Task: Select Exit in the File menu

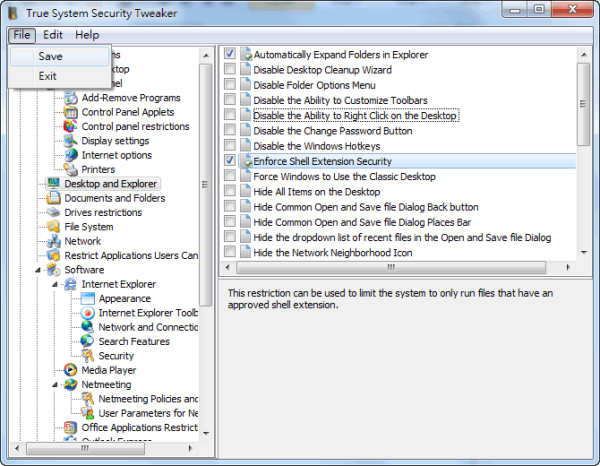Action: tap(48, 76)
